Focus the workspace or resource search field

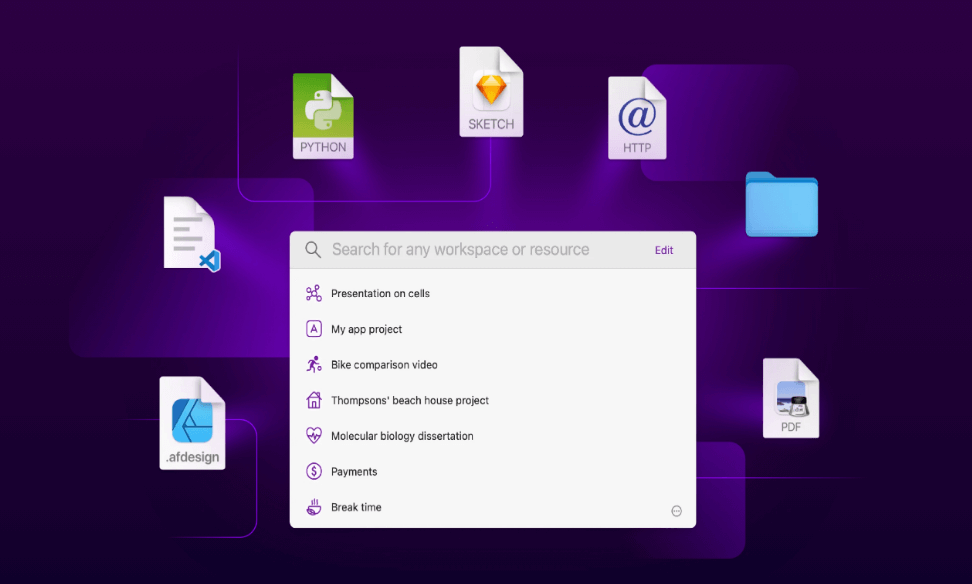(x=460, y=249)
